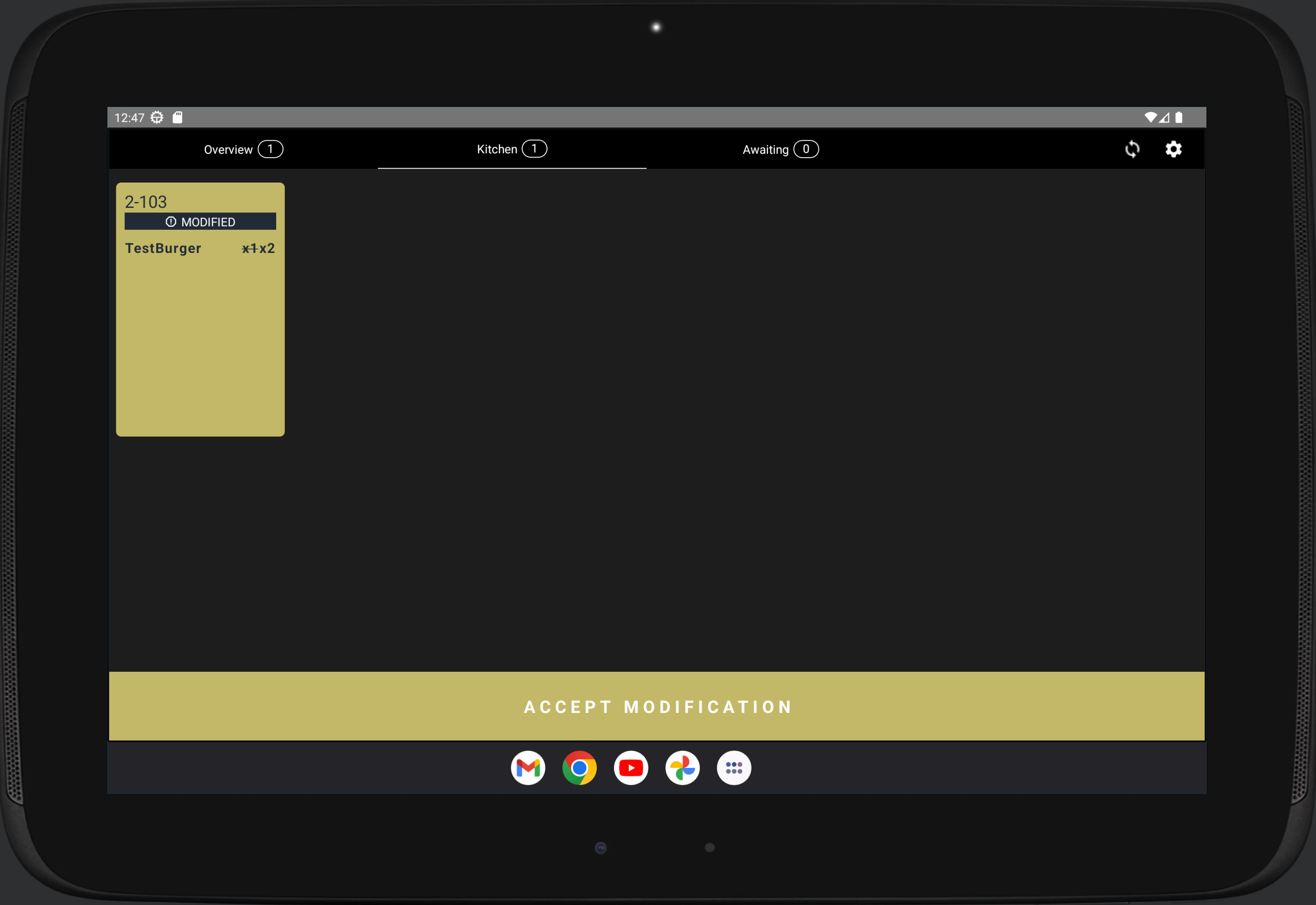Click the x2 quantity on TestBurger

[x=267, y=249]
